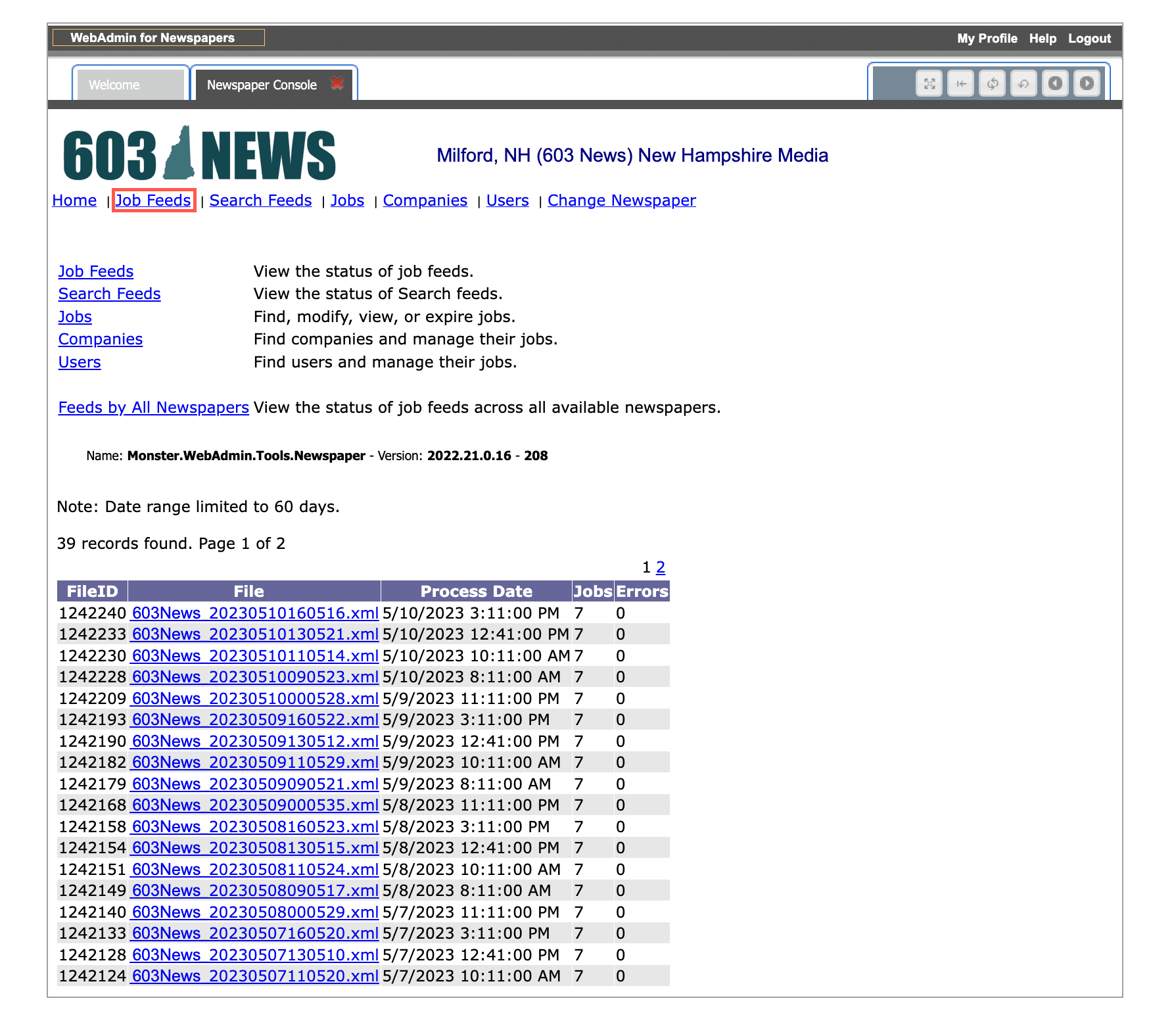The image size is (1174, 1036).
Task: Go back using the left circle arrow
Action: pos(1055,83)
